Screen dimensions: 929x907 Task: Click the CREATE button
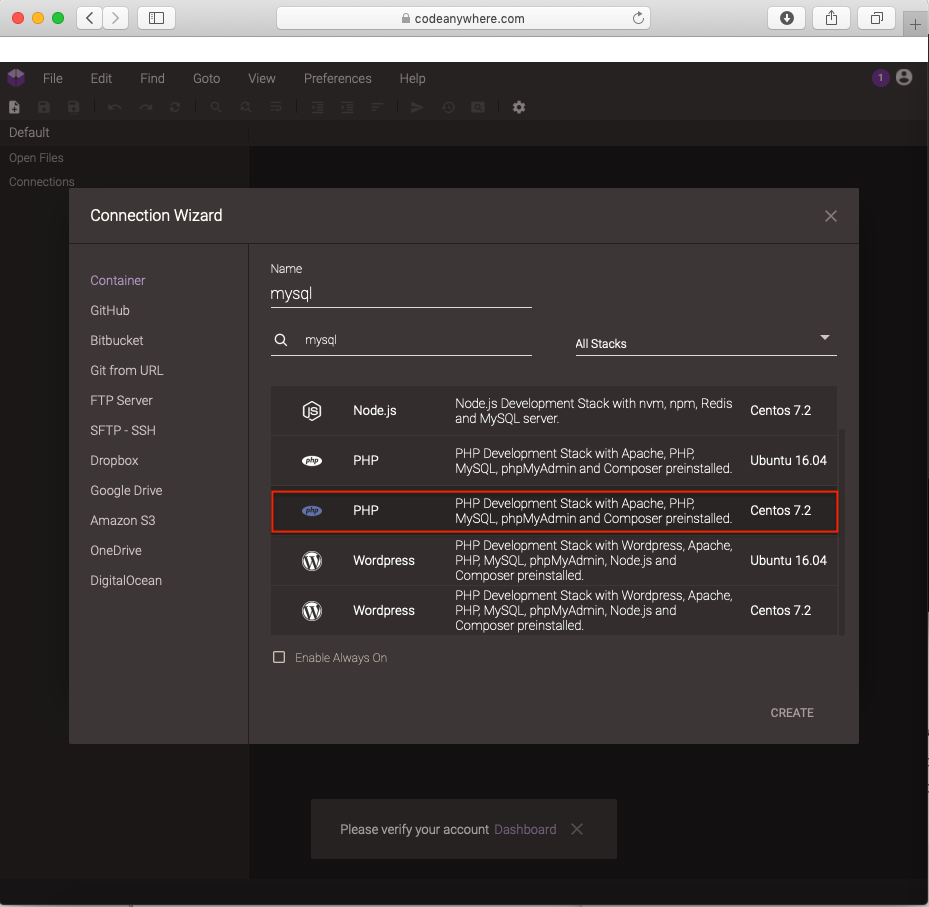(x=792, y=713)
